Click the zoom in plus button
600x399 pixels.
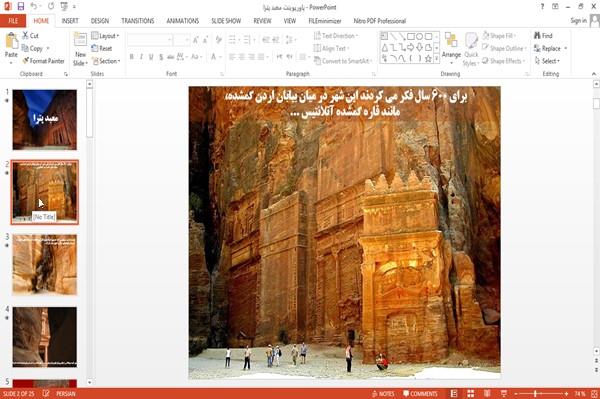point(566,394)
